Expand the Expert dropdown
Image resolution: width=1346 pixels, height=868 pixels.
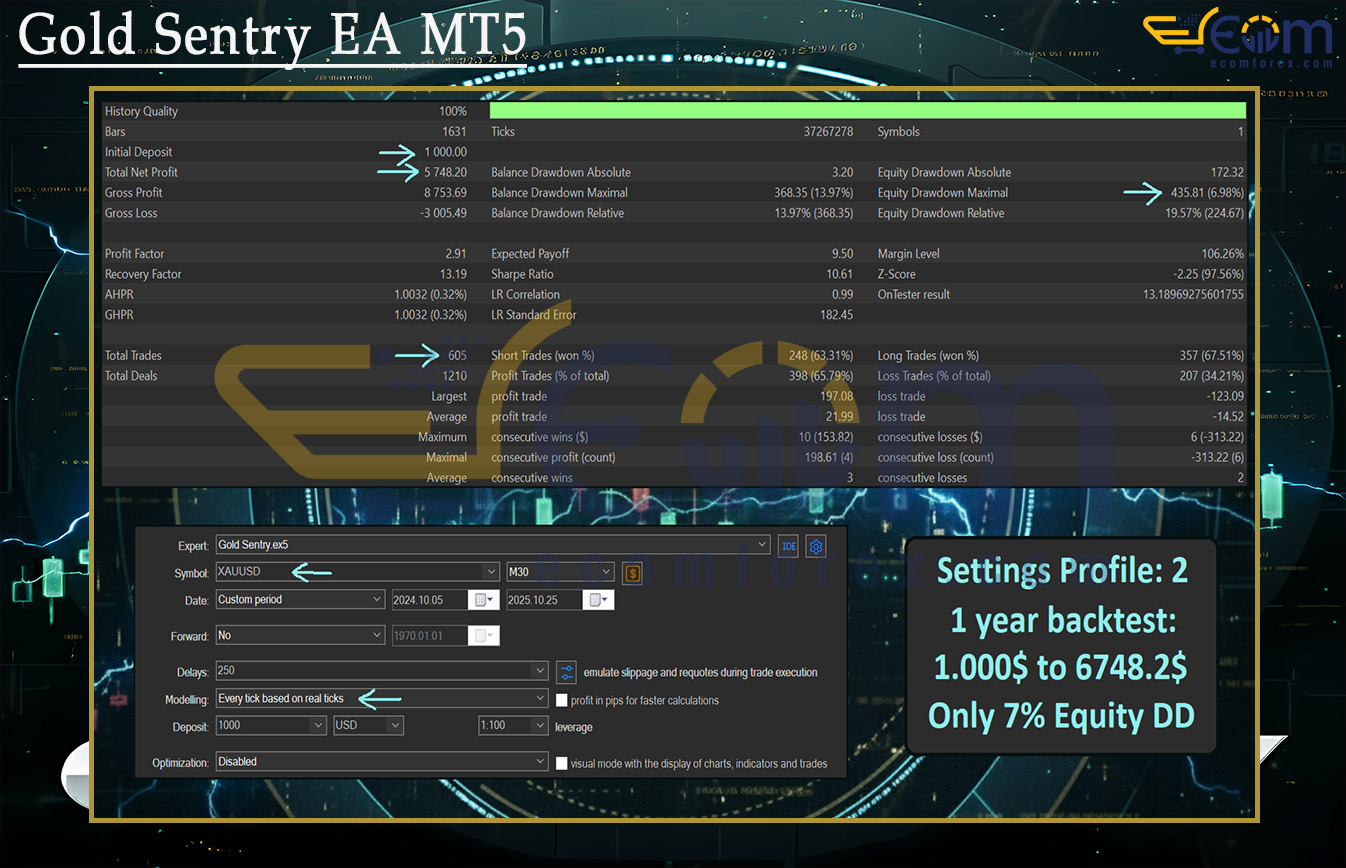[763, 545]
